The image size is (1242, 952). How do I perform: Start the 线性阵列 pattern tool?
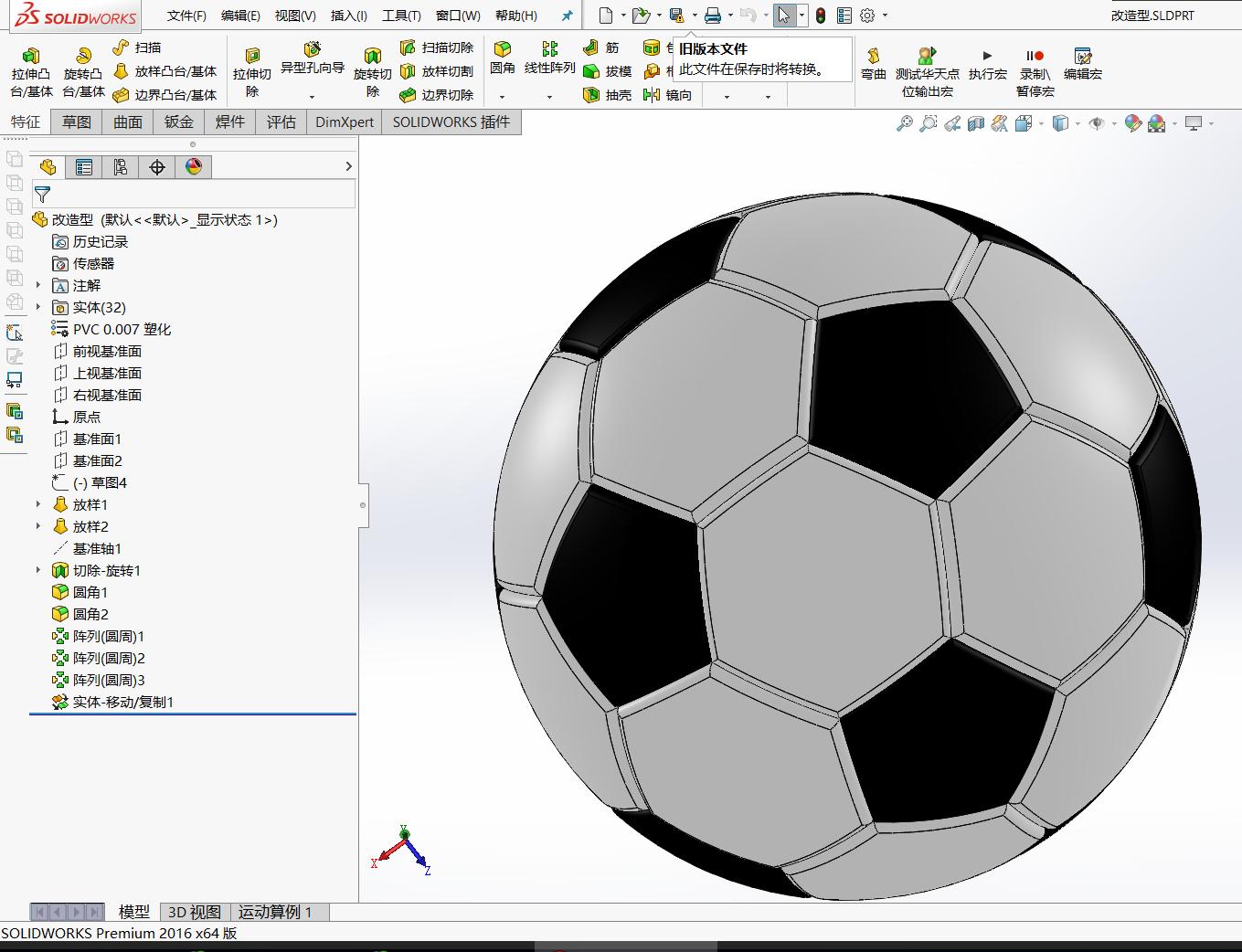tap(548, 58)
